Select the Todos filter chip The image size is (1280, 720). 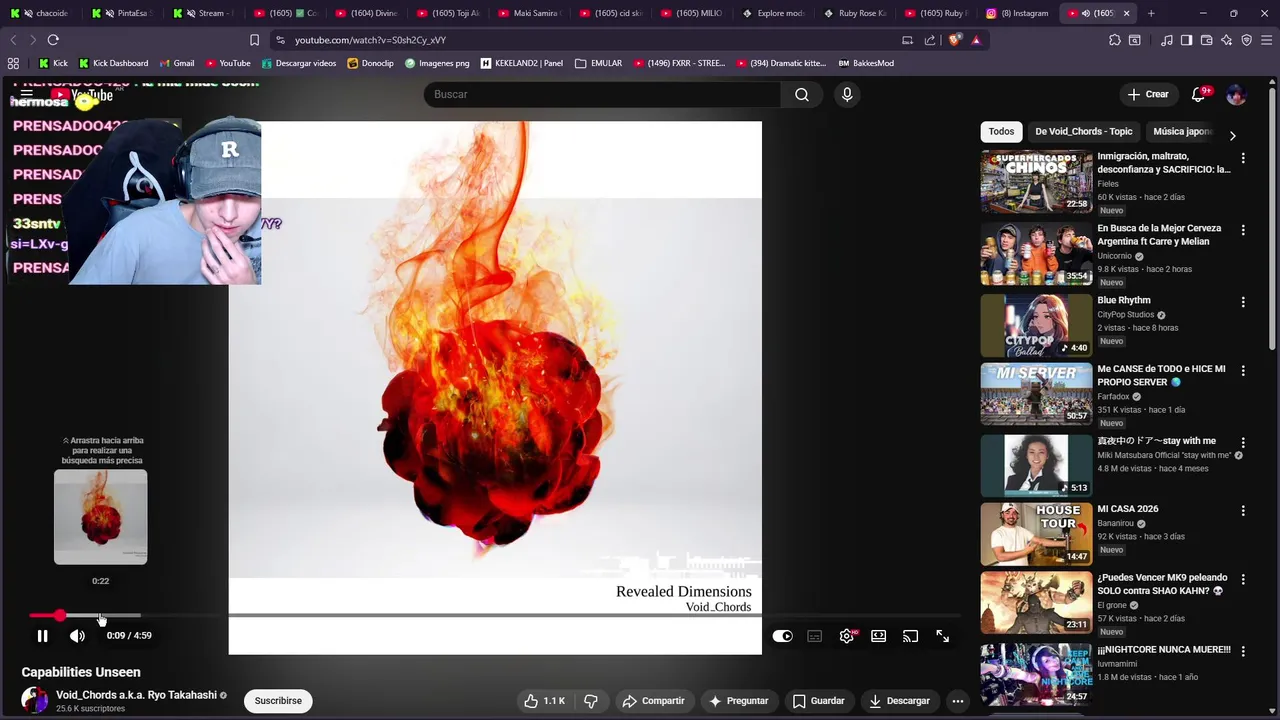click(x=1001, y=132)
